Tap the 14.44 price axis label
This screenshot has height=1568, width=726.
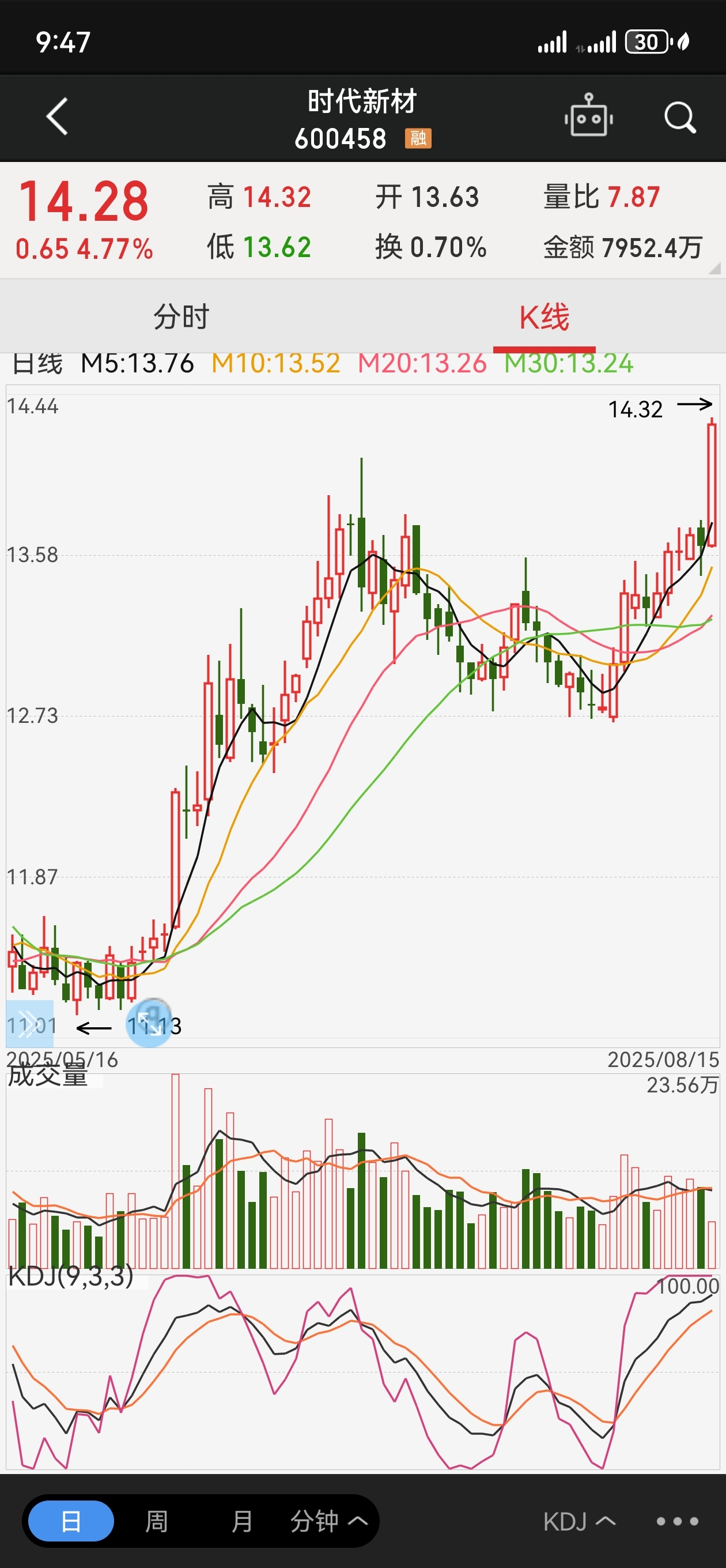(32, 406)
